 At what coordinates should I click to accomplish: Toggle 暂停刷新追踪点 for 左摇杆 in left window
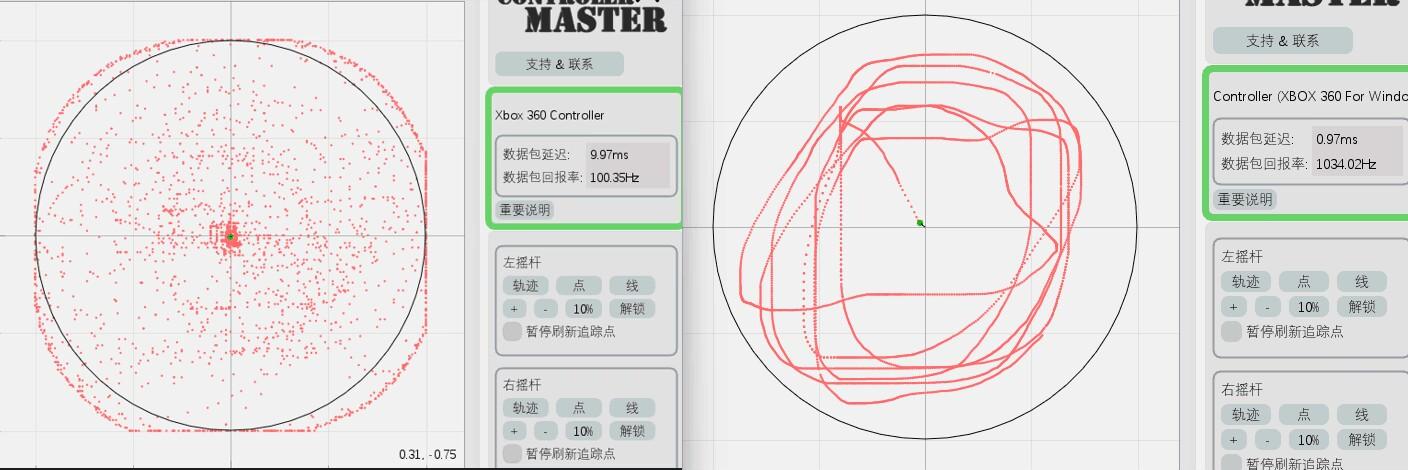click(512, 332)
